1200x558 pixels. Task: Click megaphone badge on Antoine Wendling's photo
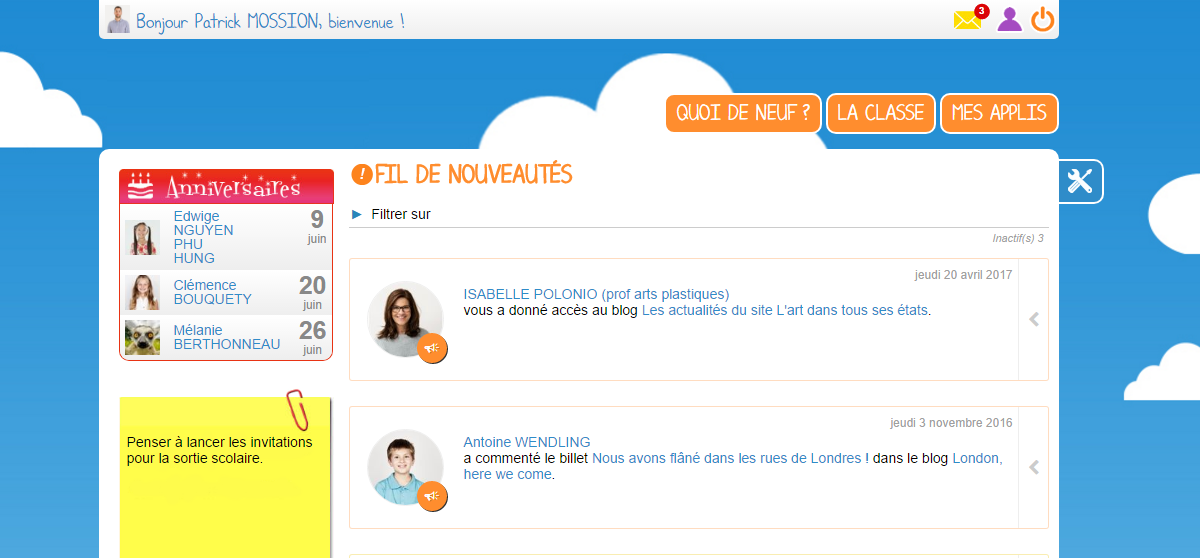[x=432, y=495]
